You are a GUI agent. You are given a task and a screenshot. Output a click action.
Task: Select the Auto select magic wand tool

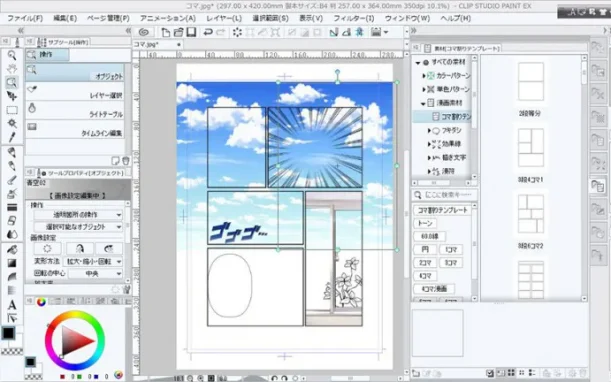point(12,124)
